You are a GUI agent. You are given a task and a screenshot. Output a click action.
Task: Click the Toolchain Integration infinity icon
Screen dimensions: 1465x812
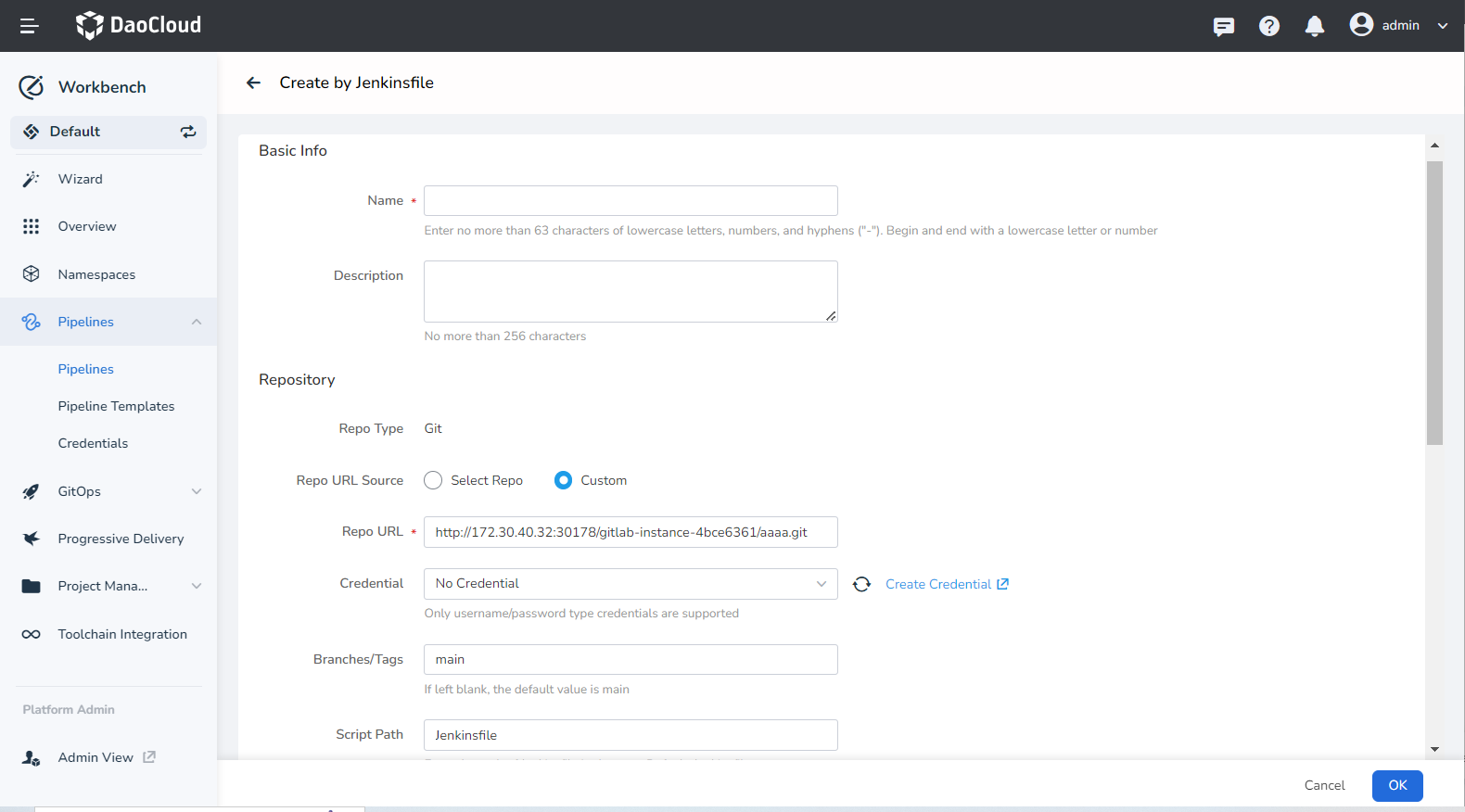click(31, 634)
